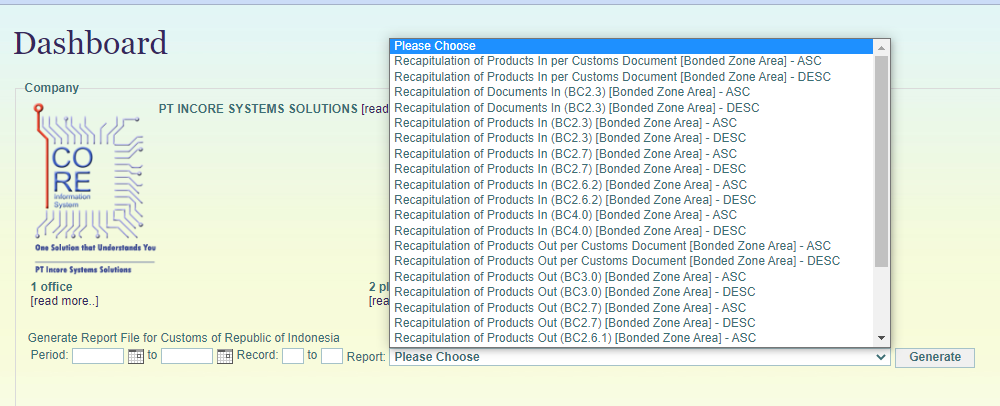Viewport: 1000px width, 406px height.
Task: Choose Products Out per Customs Document - DESC
Action: [632, 261]
